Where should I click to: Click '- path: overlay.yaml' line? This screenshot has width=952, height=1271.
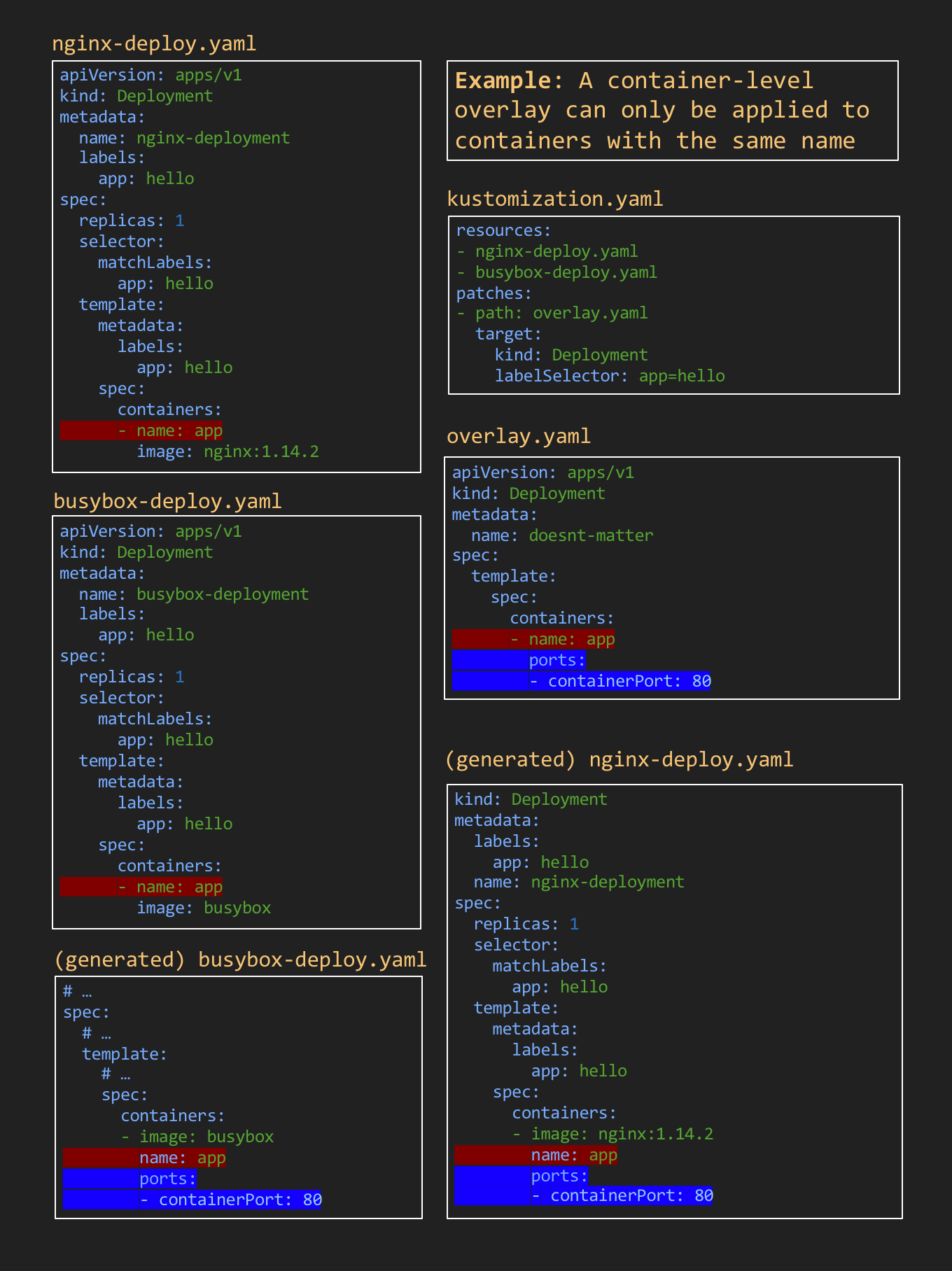pyautogui.click(x=552, y=313)
